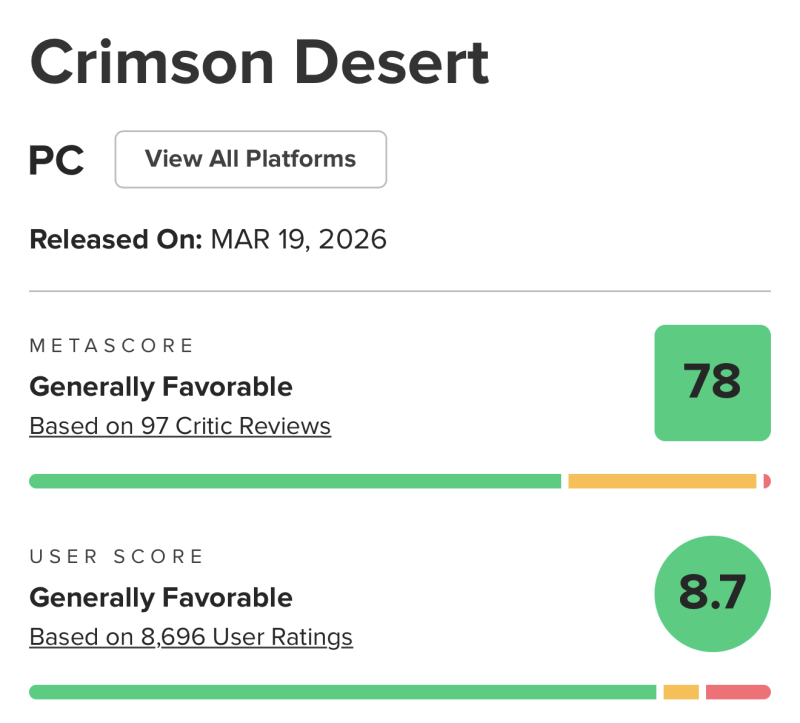Click the USER SCORE section heading

pos(117,557)
